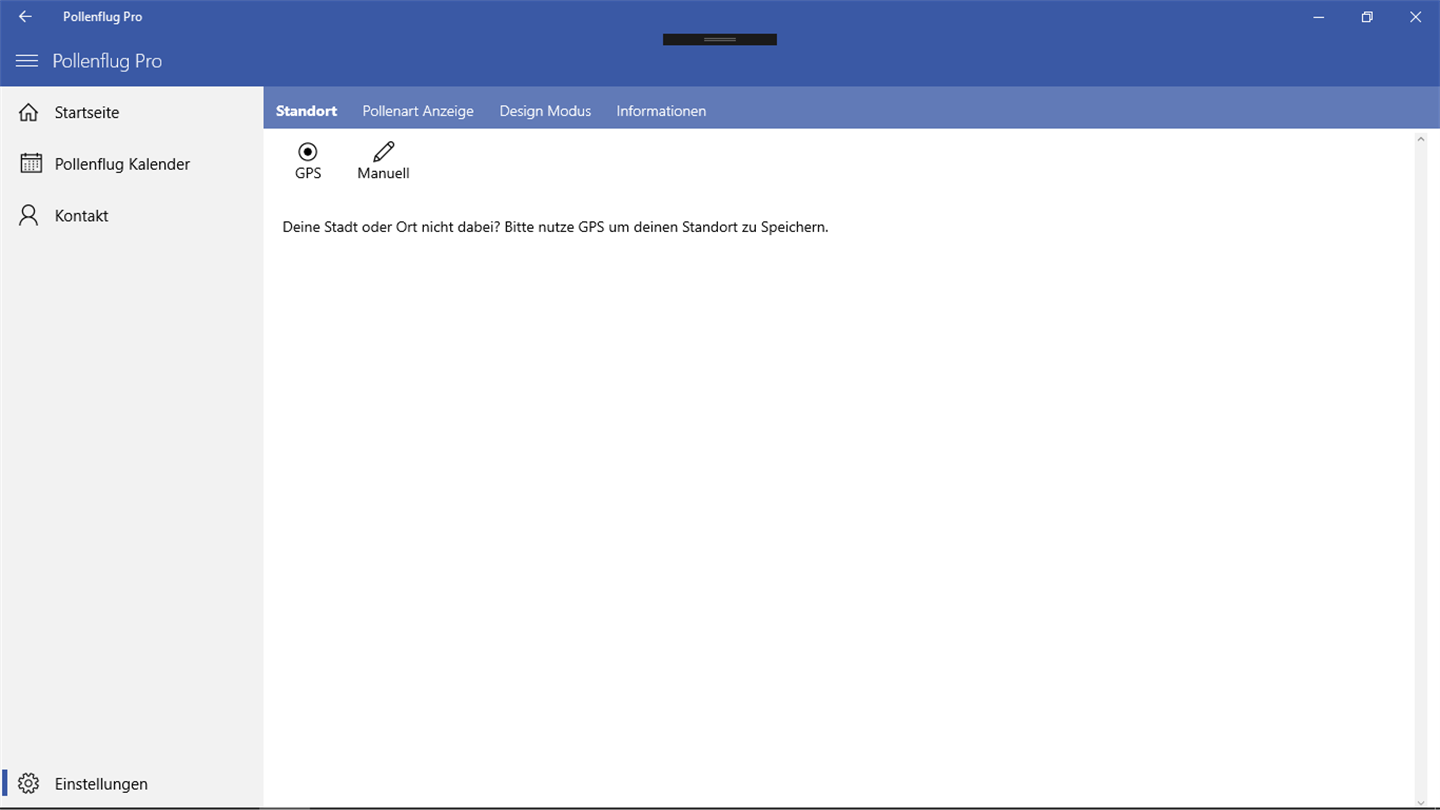This screenshot has width=1440, height=810.
Task: Switch to the Standort tab
Action: click(x=306, y=111)
